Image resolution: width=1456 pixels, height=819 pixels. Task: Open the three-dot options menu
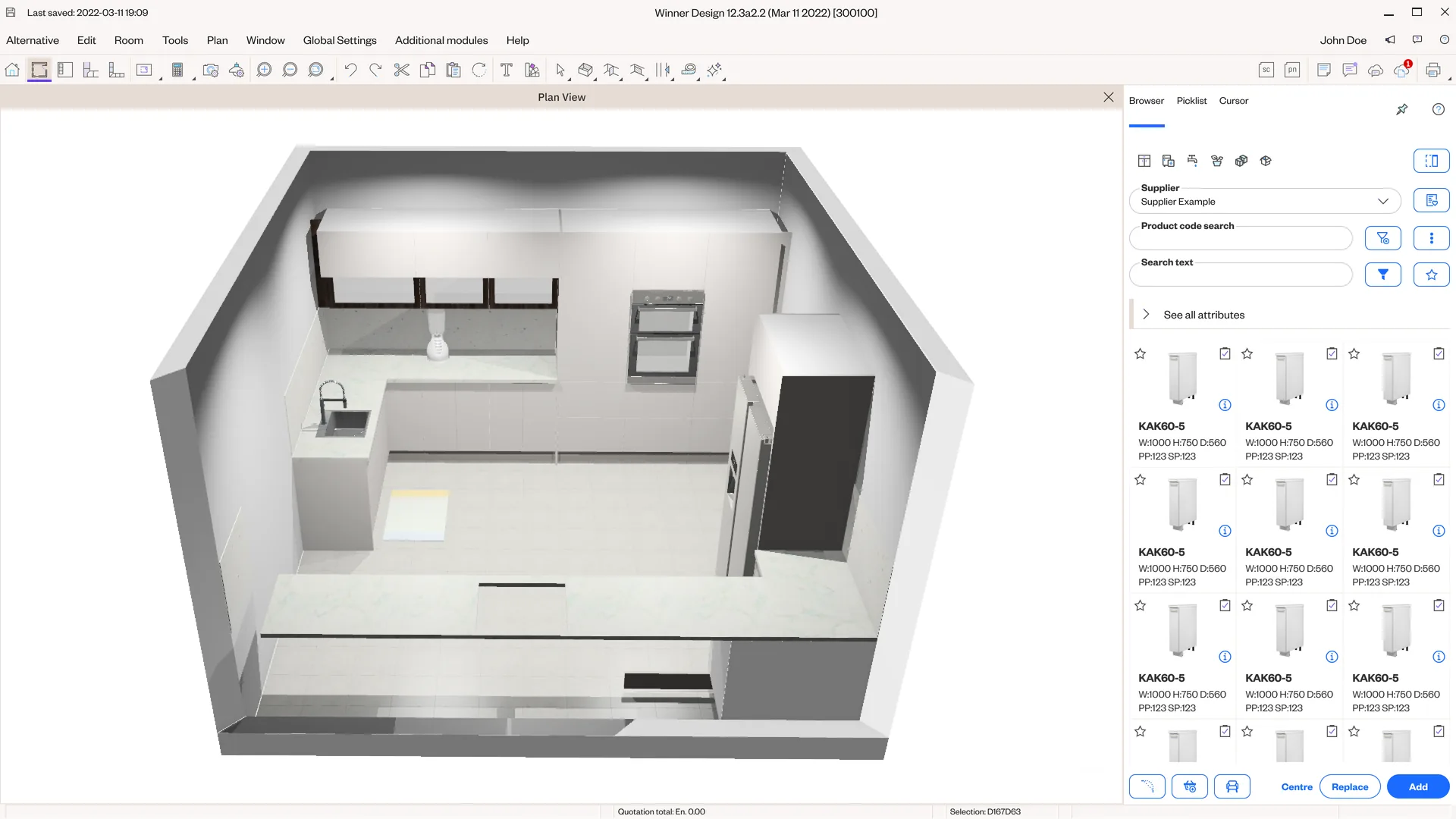[1432, 238]
